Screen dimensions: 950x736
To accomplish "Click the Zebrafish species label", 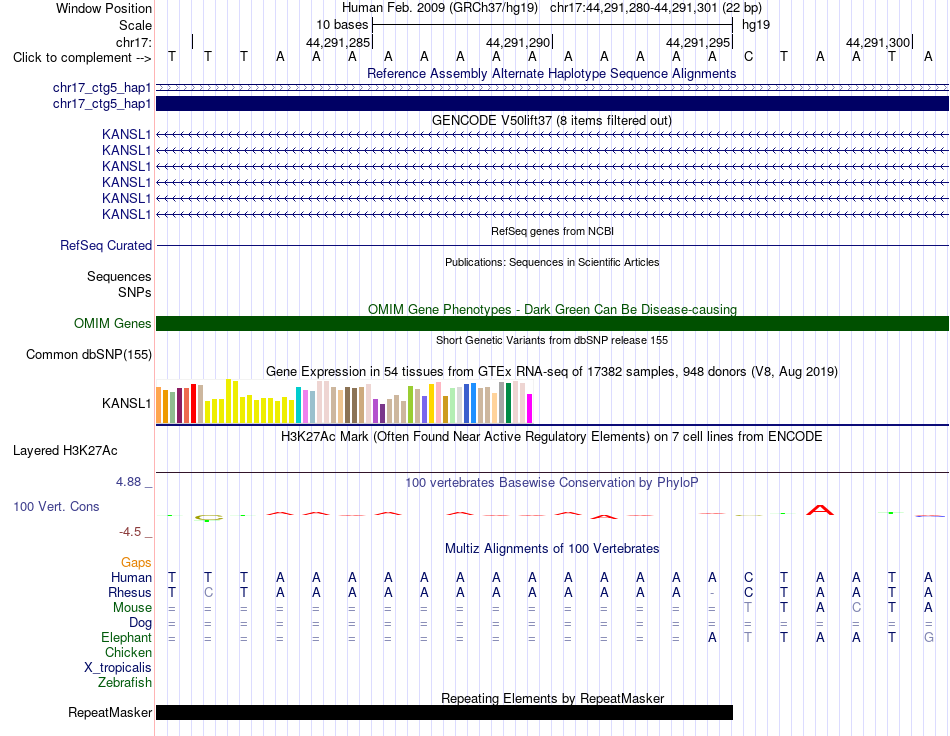I will coord(125,683).
